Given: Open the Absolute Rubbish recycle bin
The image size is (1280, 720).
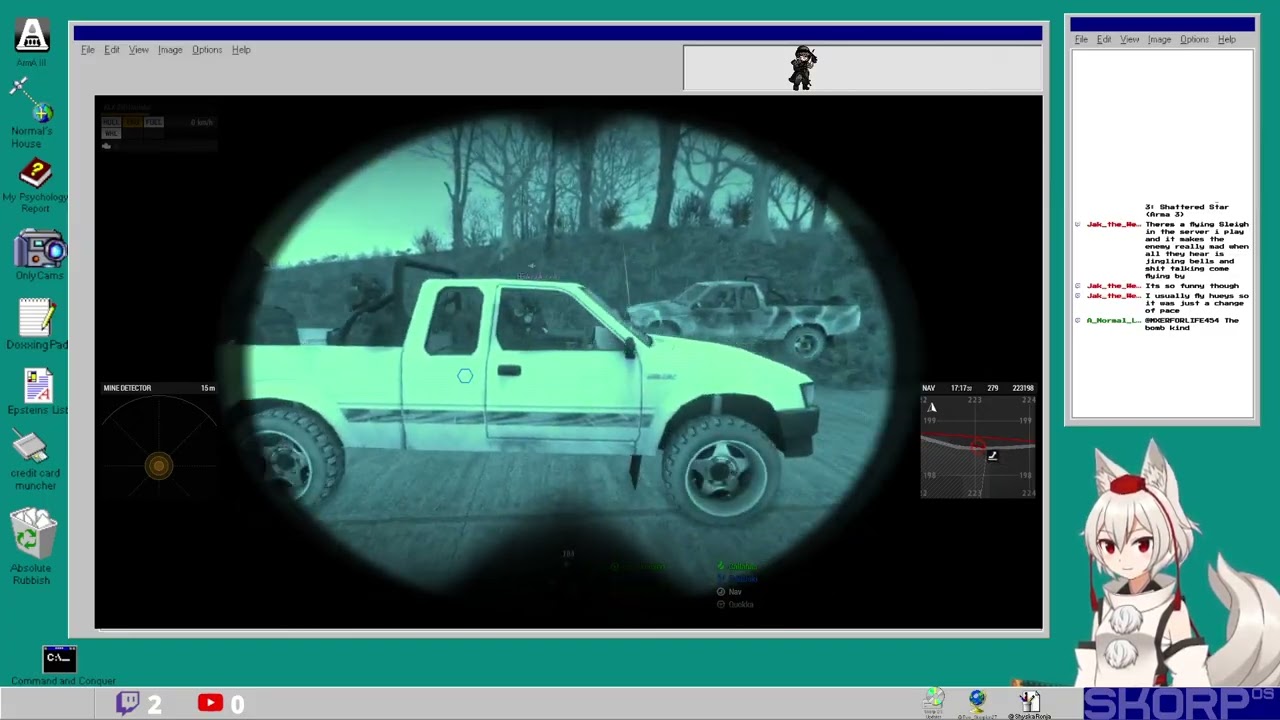Looking at the screenshot, I should 31,531.
